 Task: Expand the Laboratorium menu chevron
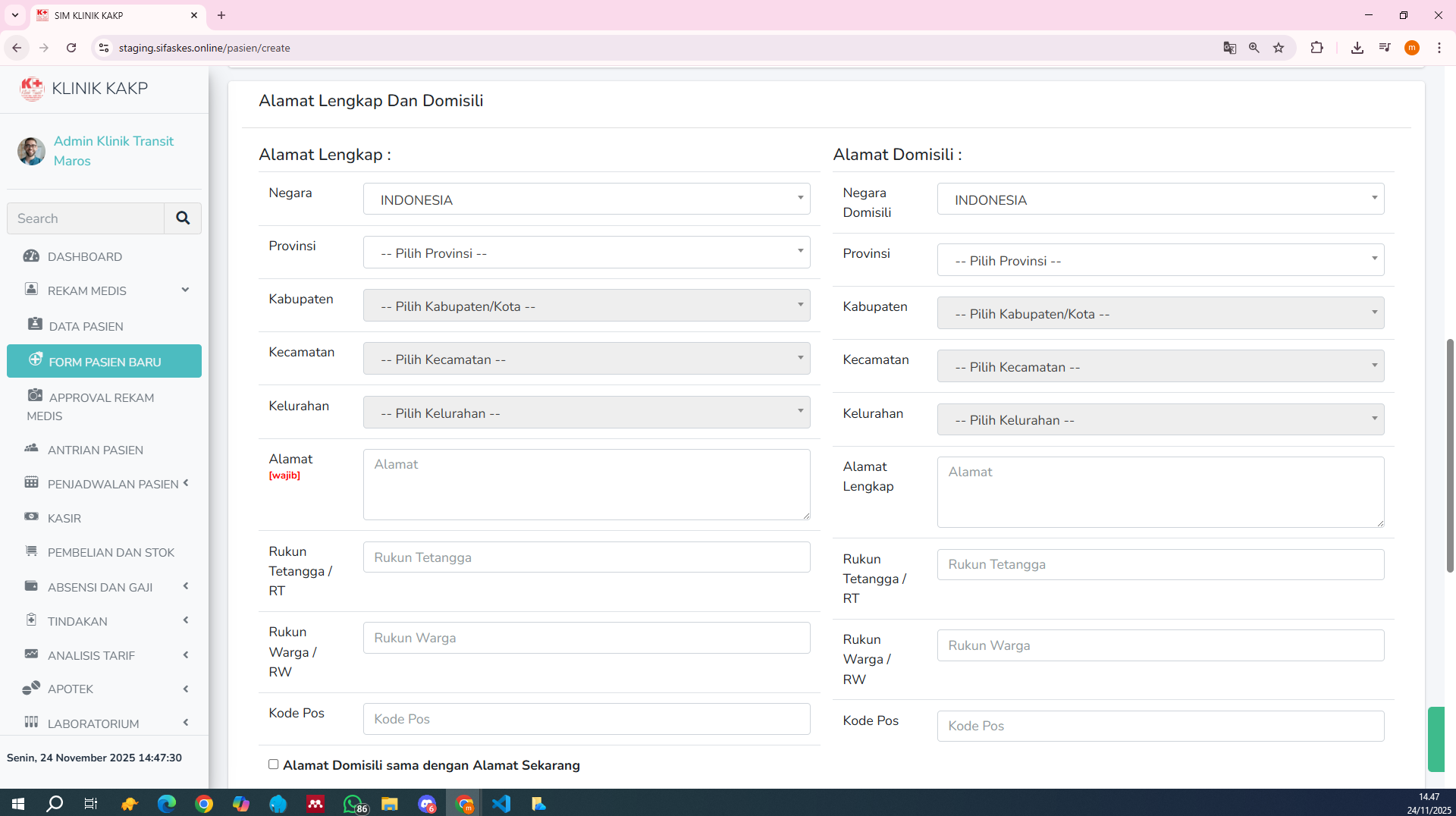coord(186,723)
